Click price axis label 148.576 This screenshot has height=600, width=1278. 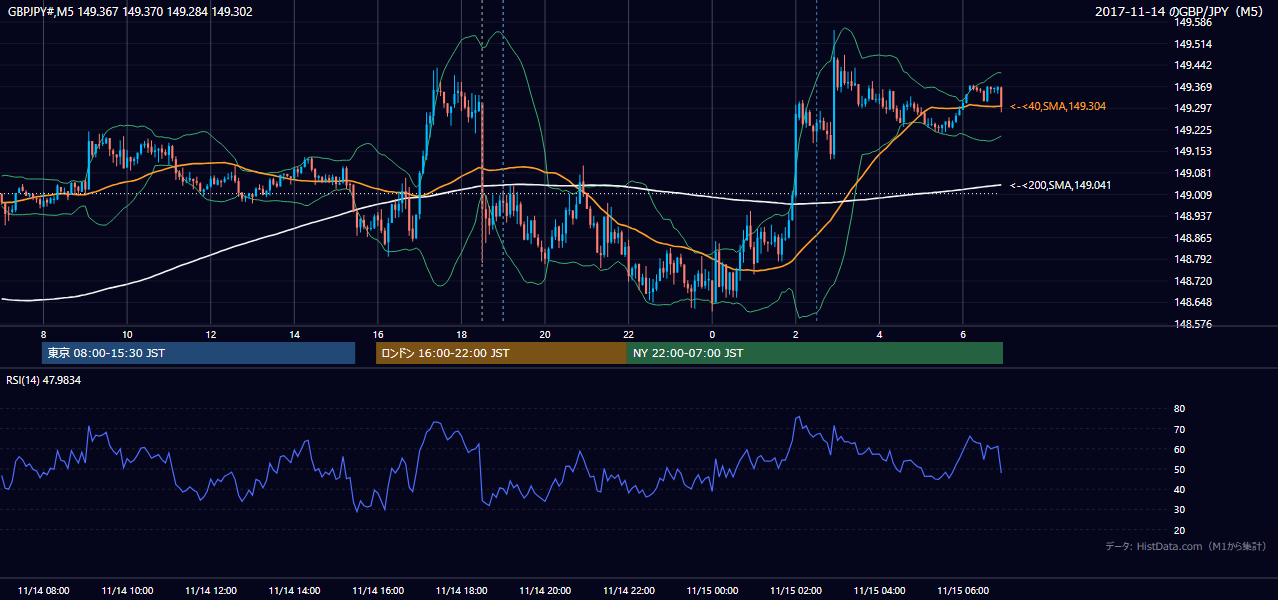coord(1193,324)
